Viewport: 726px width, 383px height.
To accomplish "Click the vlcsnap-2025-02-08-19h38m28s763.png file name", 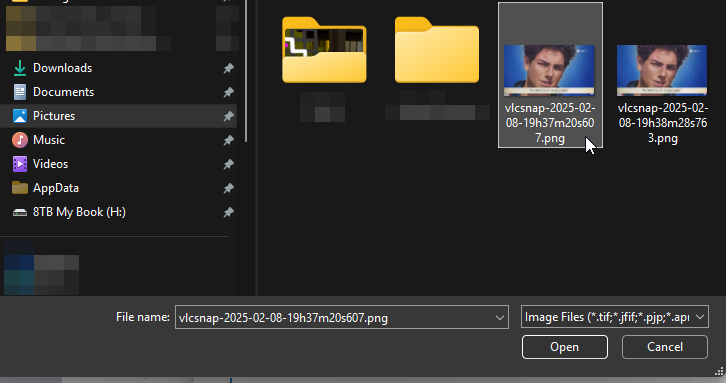I will (x=663, y=123).
